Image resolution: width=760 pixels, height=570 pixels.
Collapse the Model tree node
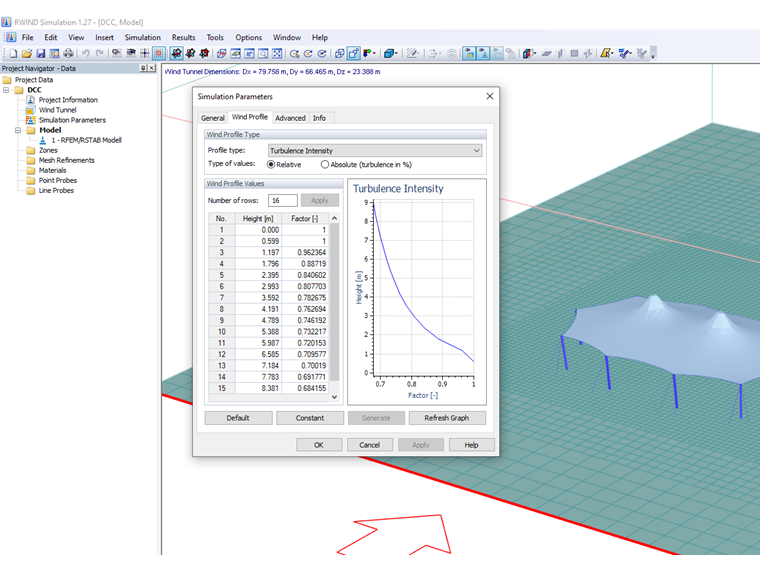[x=18, y=130]
